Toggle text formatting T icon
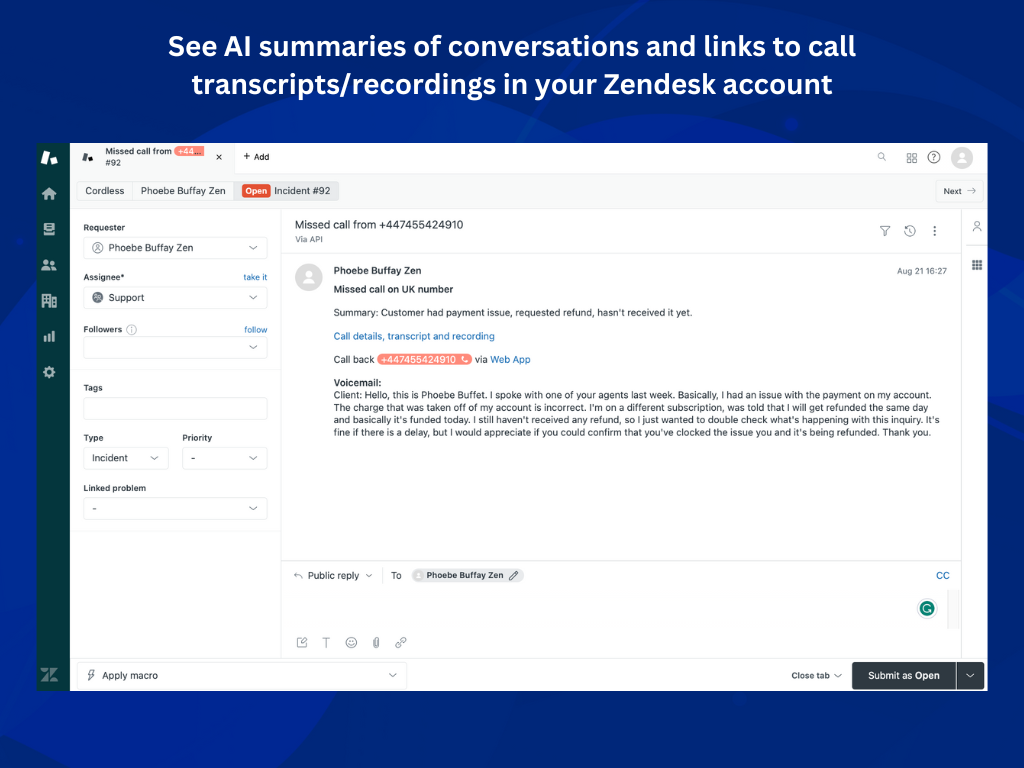Image resolution: width=1024 pixels, height=768 pixels. [x=326, y=643]
